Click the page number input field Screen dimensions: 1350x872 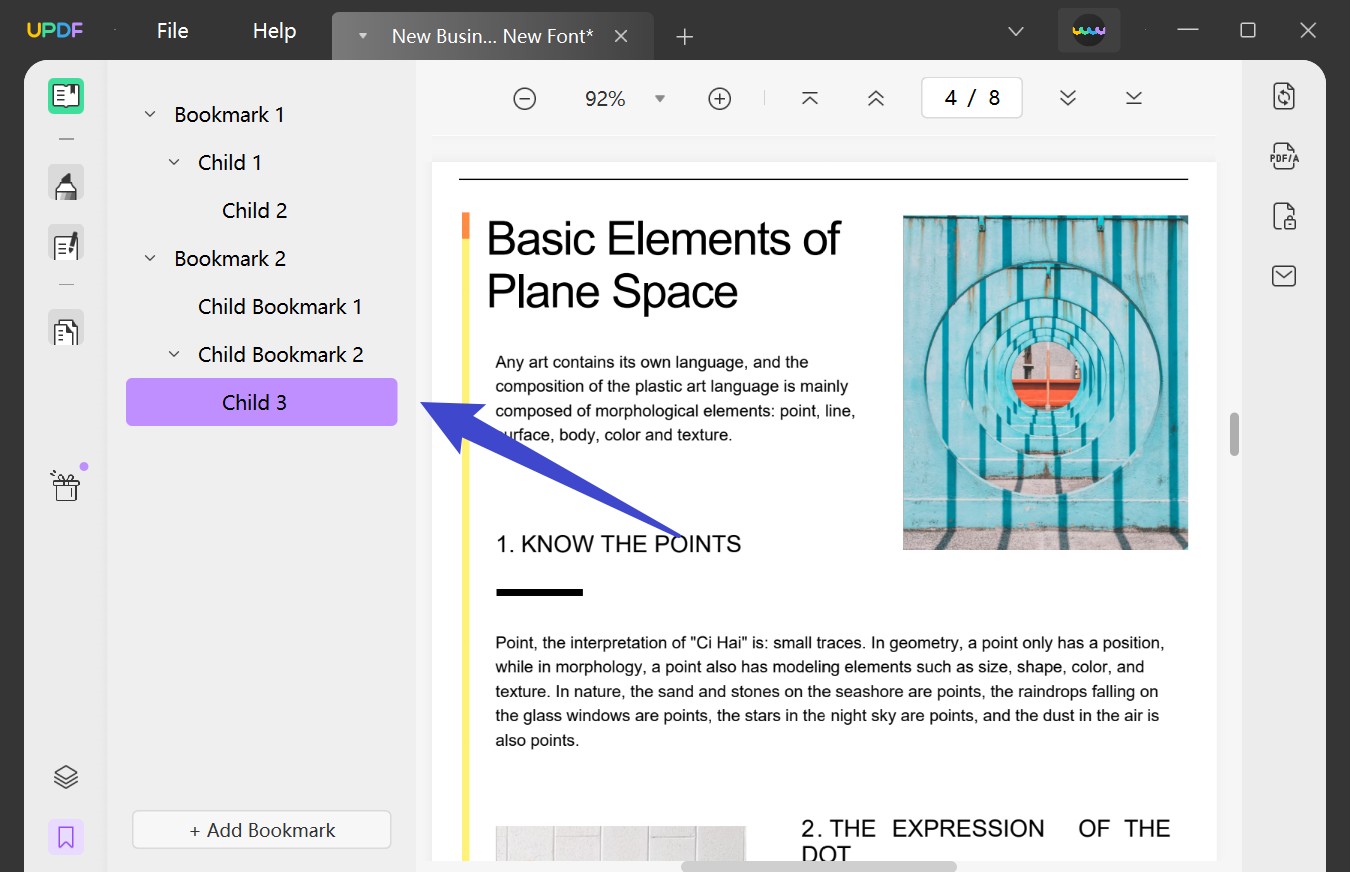click(x=971, y=98)
